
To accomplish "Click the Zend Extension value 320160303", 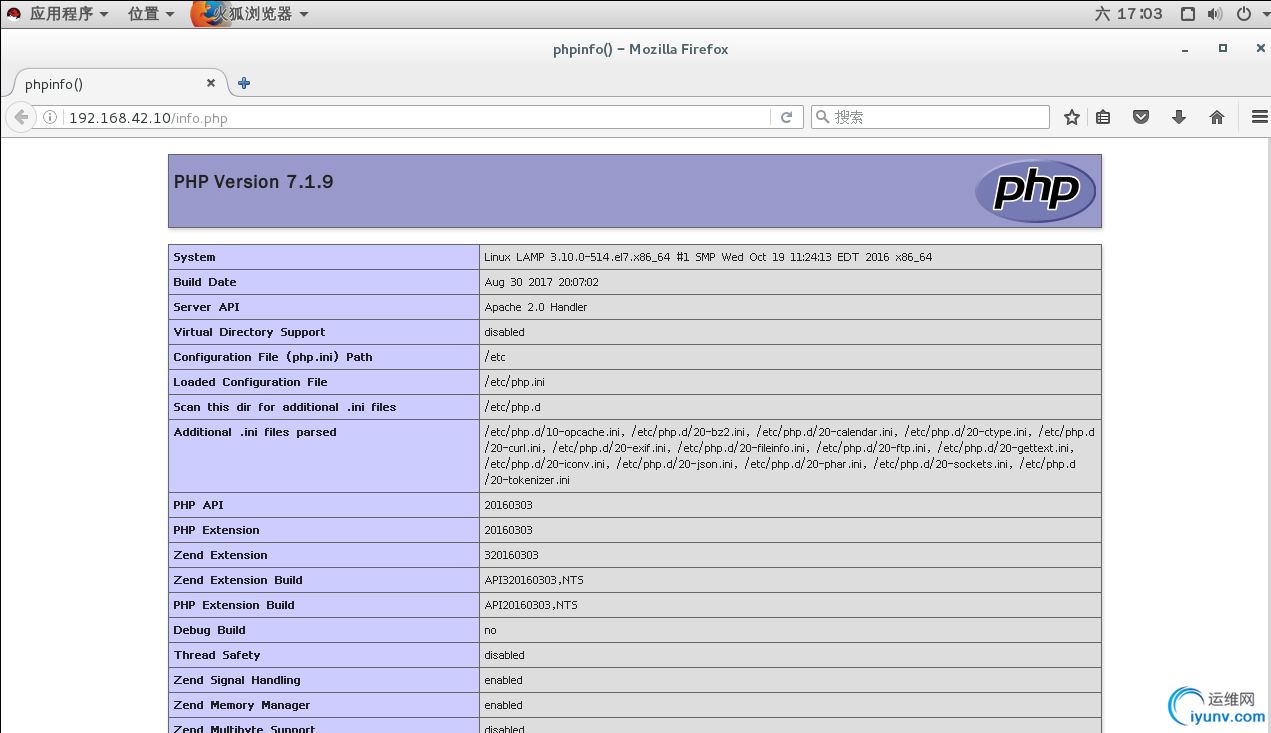I will 511,555.
